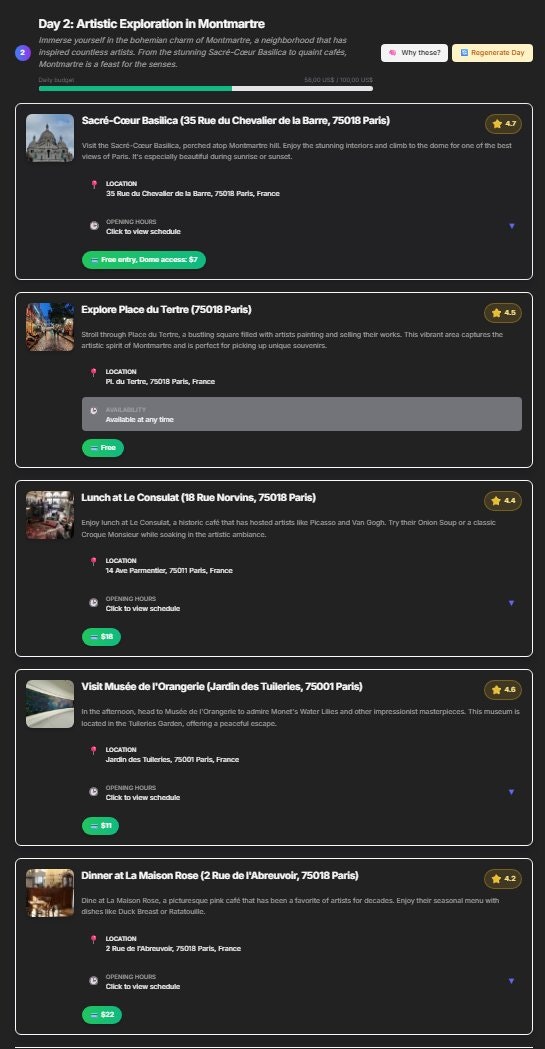Click the daily budget progress bar
This screenshot has width=545, height=1049.
(206, 88)
